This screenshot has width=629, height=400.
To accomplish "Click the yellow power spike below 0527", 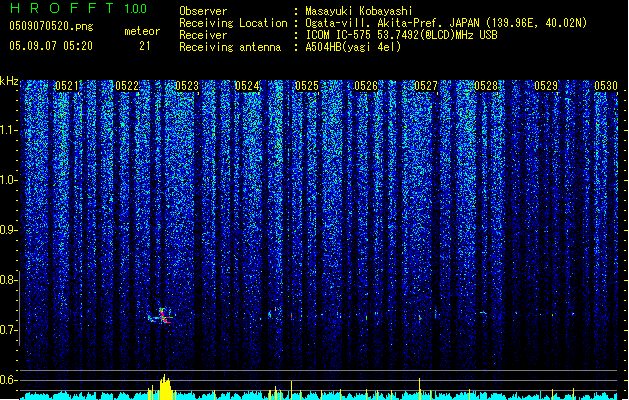I will 420,389.
